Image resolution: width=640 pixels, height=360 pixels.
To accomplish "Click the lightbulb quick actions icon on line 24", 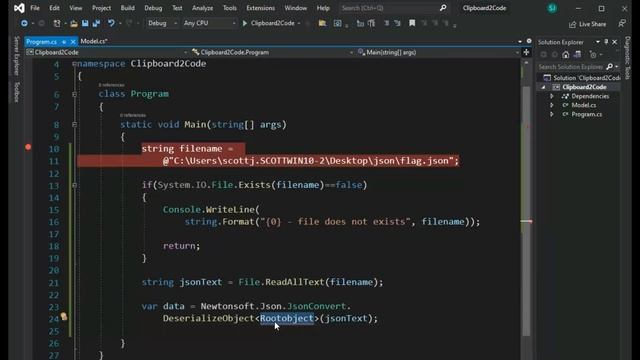I will pyautogui.click(x=64, y=316).
